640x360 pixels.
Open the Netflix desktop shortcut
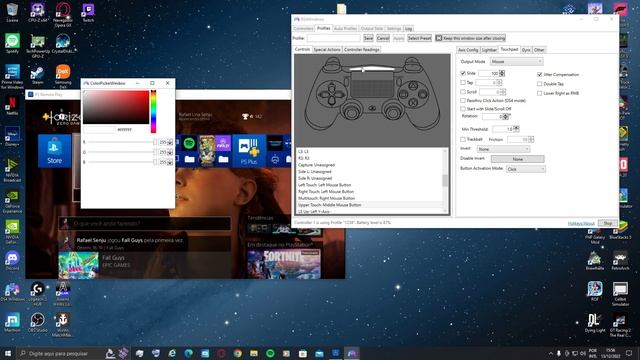[x=12, y=105]
